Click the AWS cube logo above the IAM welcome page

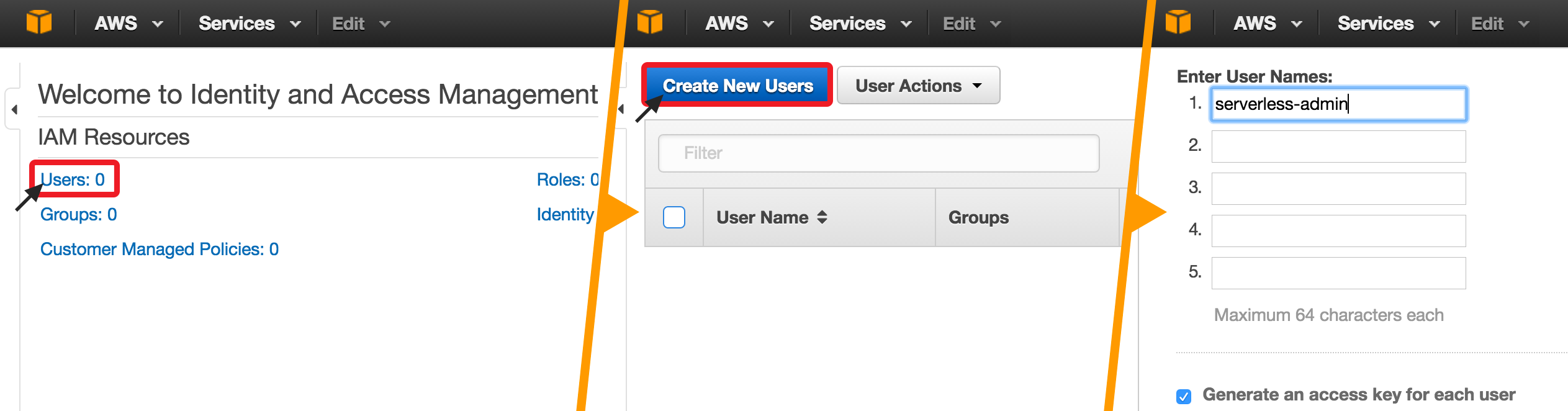pos(38,23)
